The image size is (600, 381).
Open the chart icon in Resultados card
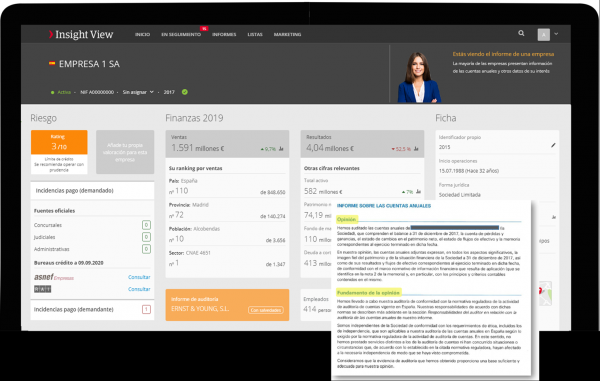[x=416, y=149]
